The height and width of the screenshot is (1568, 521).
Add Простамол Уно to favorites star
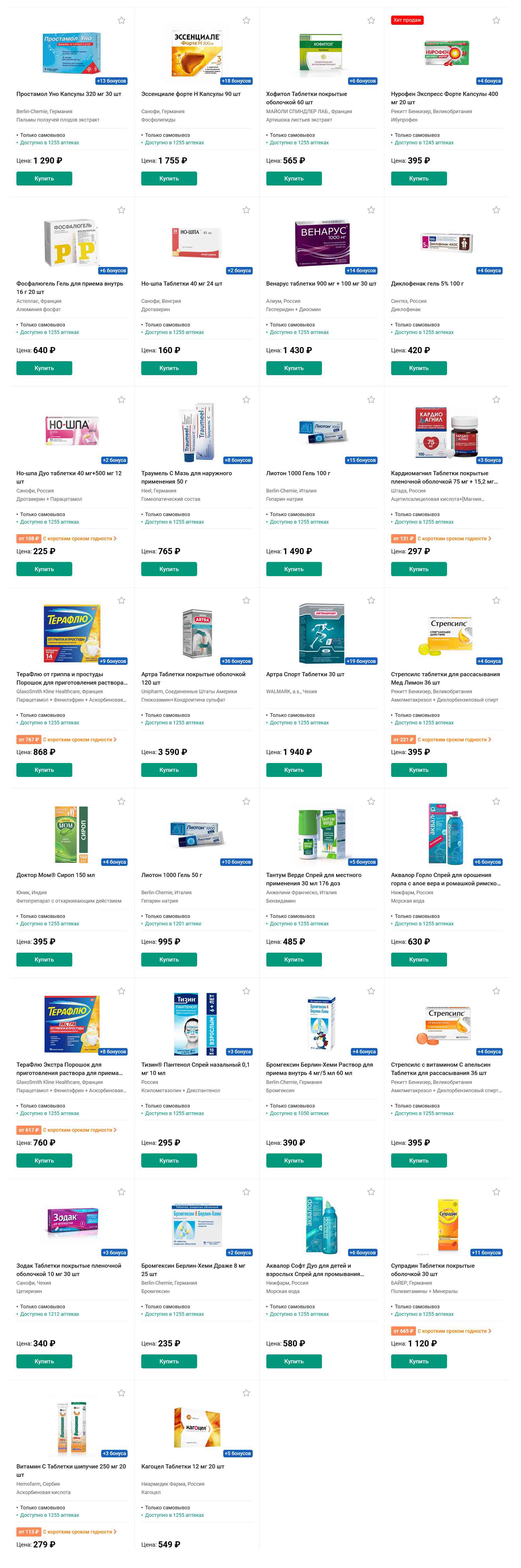click(x=121, y=20)
